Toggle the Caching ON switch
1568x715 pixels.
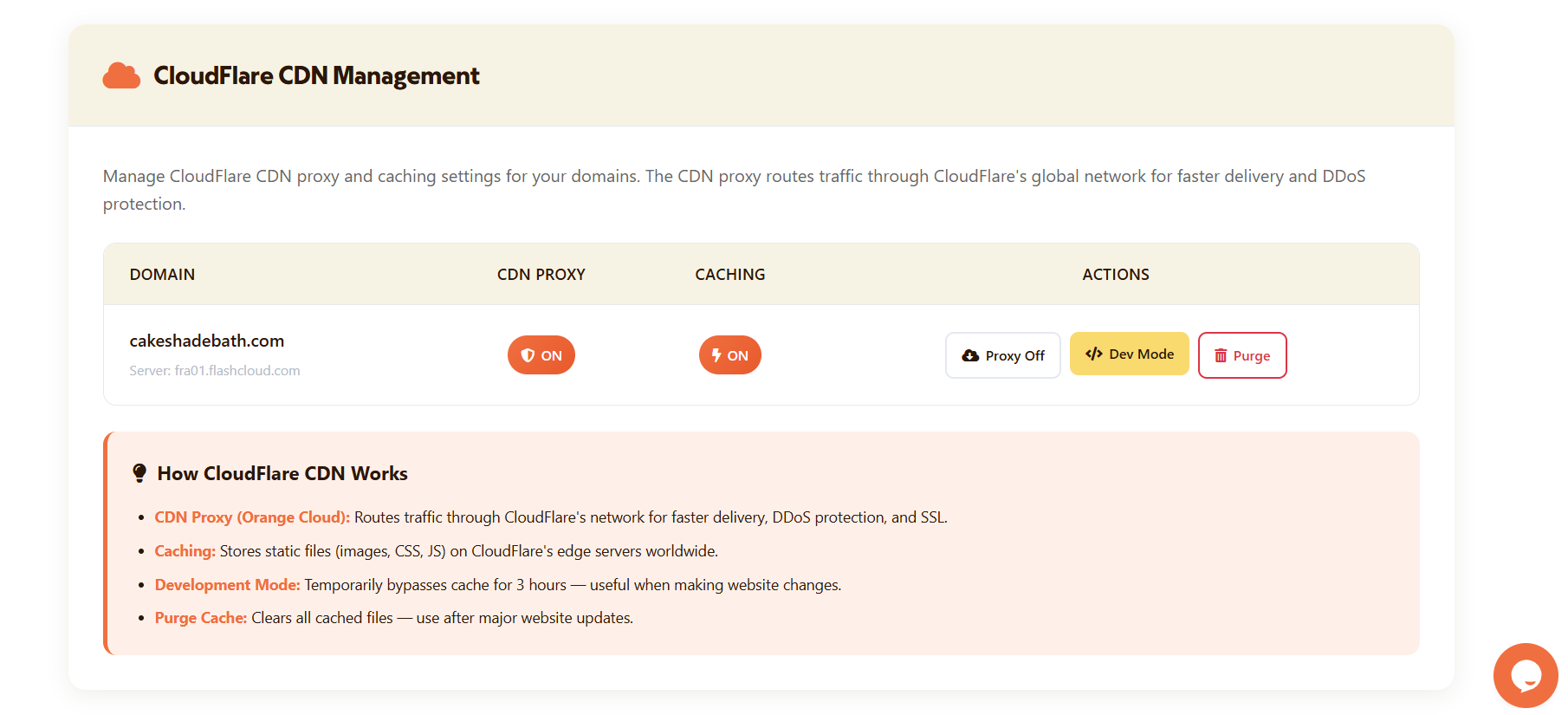click(730, 355)
